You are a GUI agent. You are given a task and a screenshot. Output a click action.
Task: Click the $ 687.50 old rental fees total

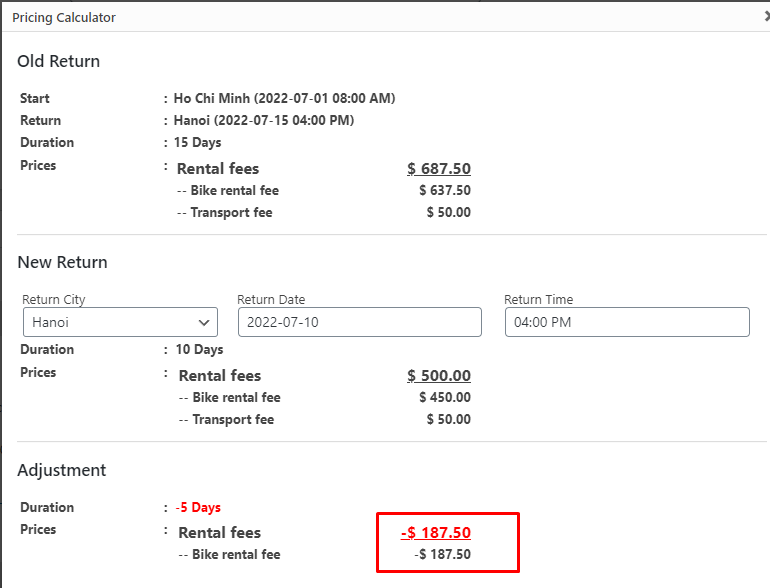pos(439,169)
